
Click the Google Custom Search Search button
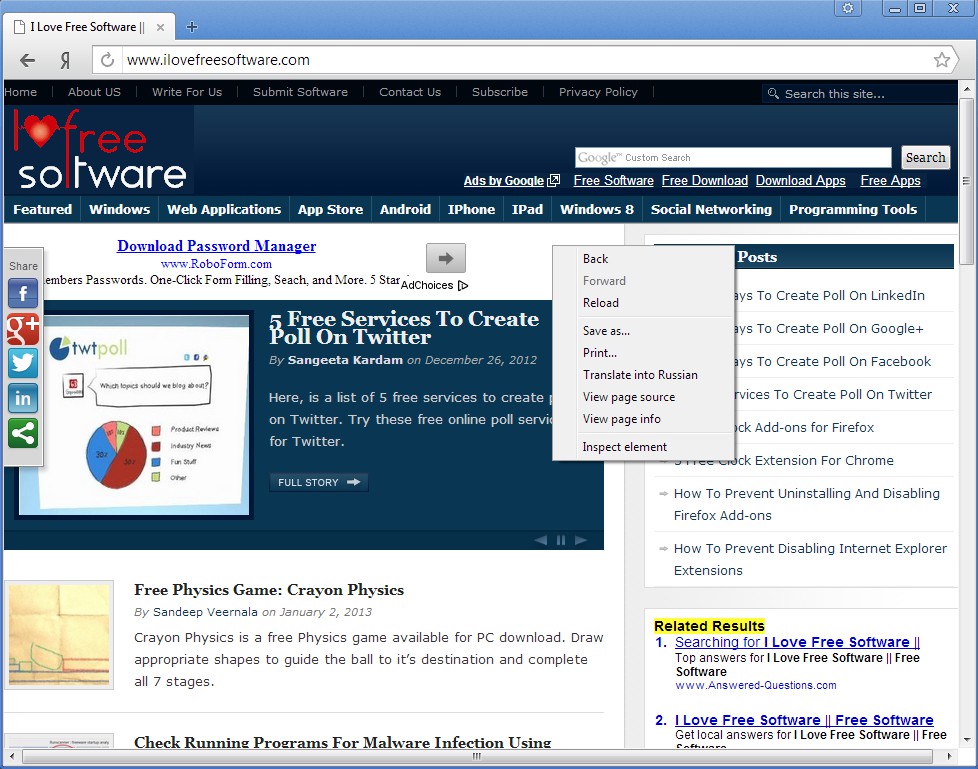926,157
